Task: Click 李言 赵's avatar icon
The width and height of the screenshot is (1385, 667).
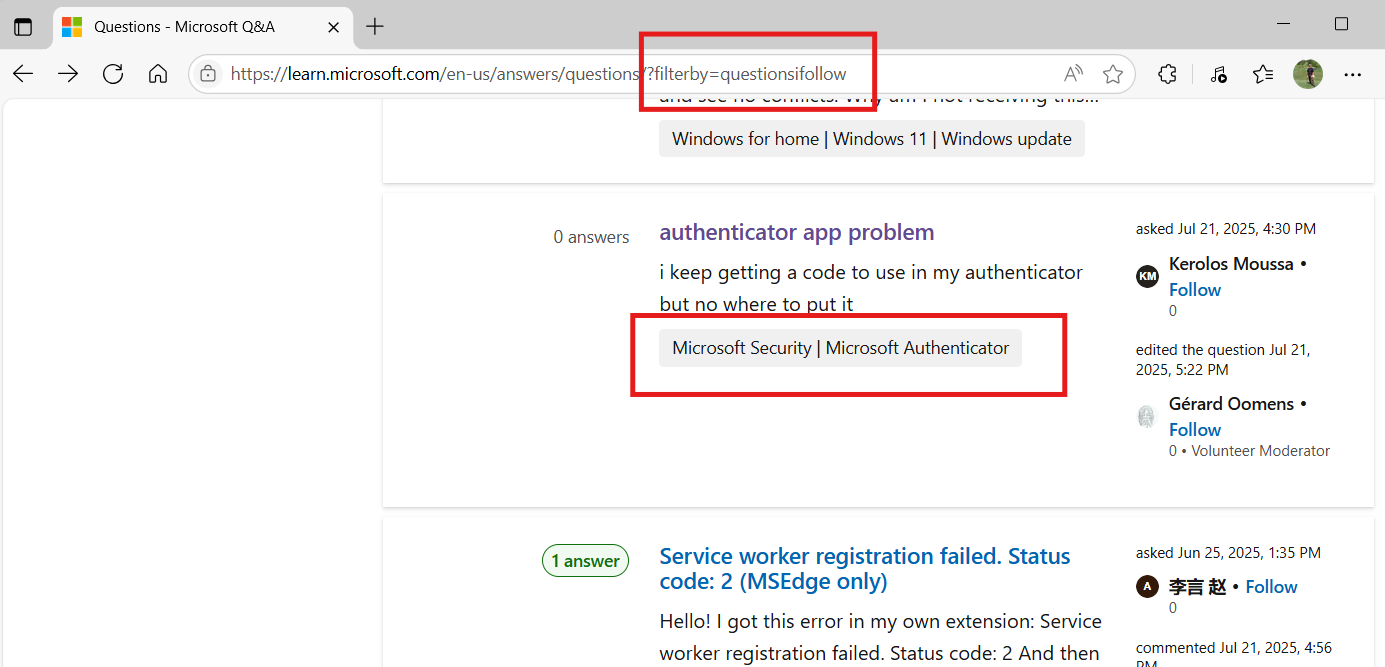Action: (x=1148, y=587)
